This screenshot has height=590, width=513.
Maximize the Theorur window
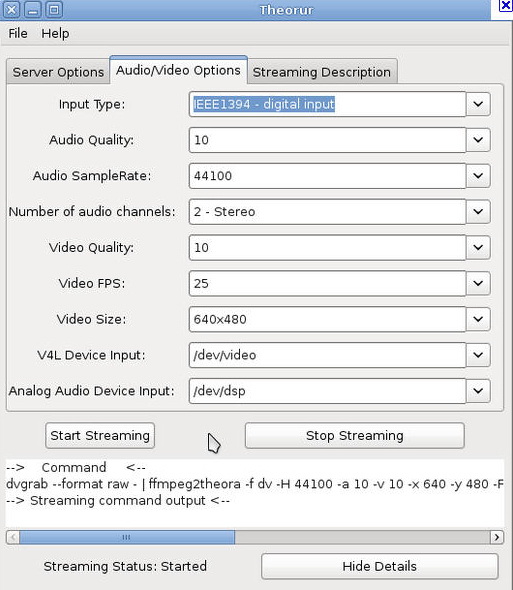54,10
